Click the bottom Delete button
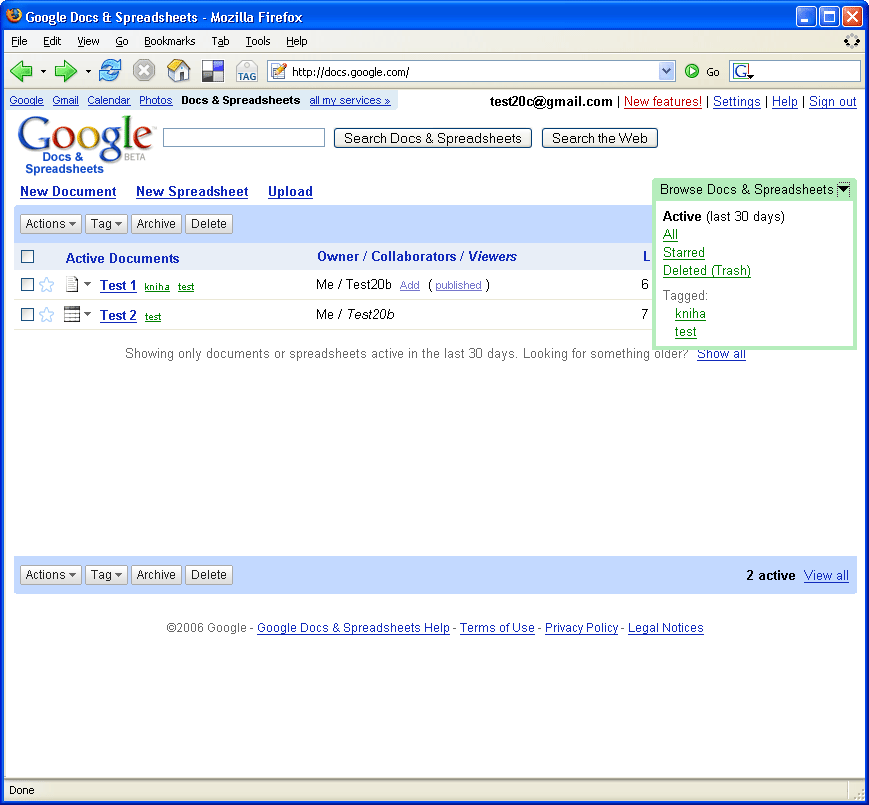 (x=209, y=575)
